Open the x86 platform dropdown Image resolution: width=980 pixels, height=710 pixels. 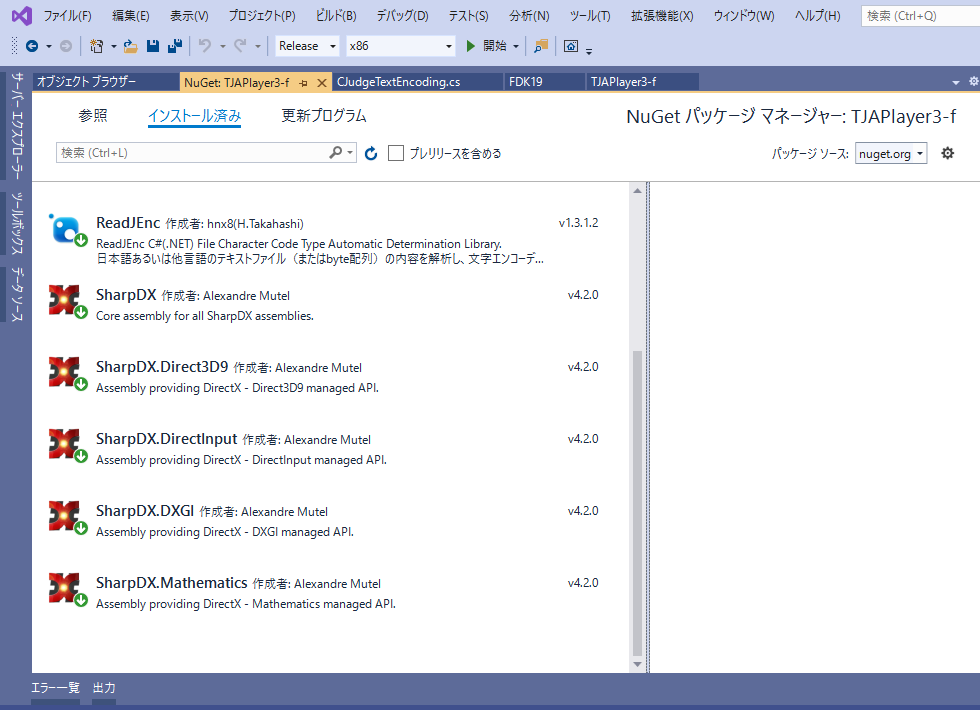pyautogui.click(x=399, y=45)
